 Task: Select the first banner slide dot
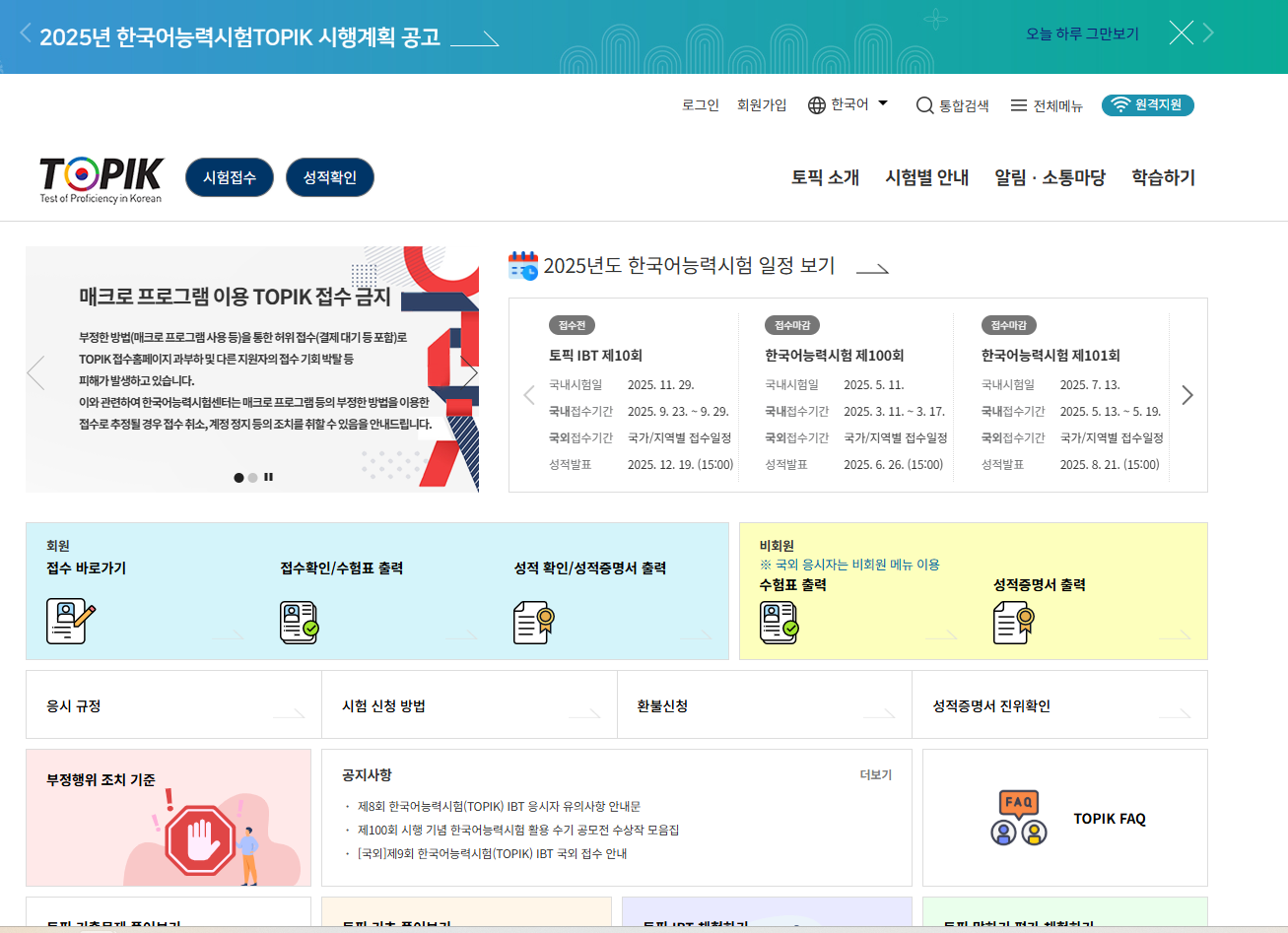[238, 478]
